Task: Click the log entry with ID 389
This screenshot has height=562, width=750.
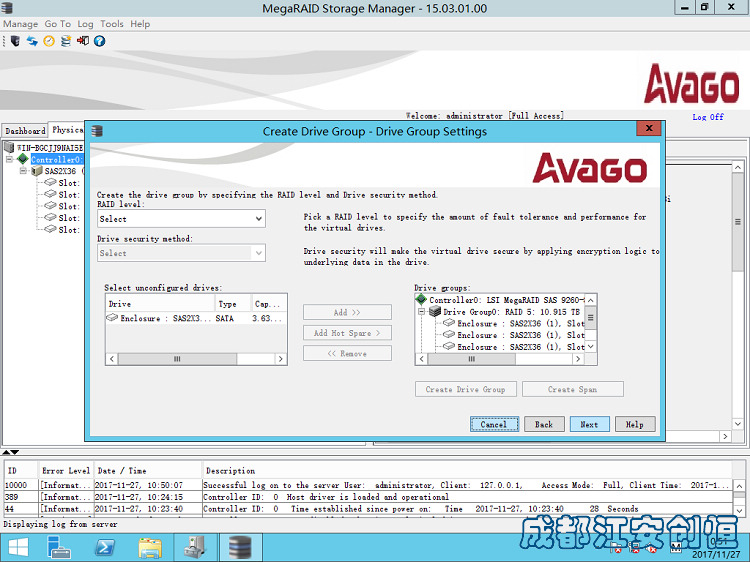Action: tap(367, 497)
